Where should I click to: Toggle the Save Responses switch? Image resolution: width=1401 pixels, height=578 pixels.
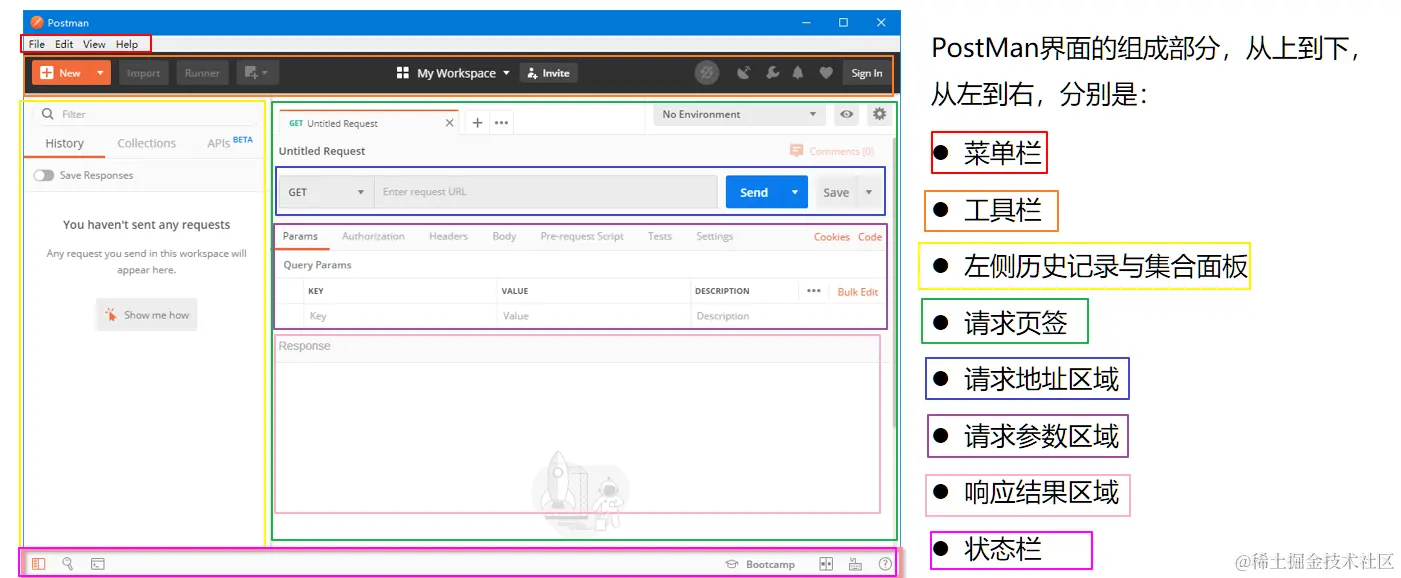tap(43, 175)
